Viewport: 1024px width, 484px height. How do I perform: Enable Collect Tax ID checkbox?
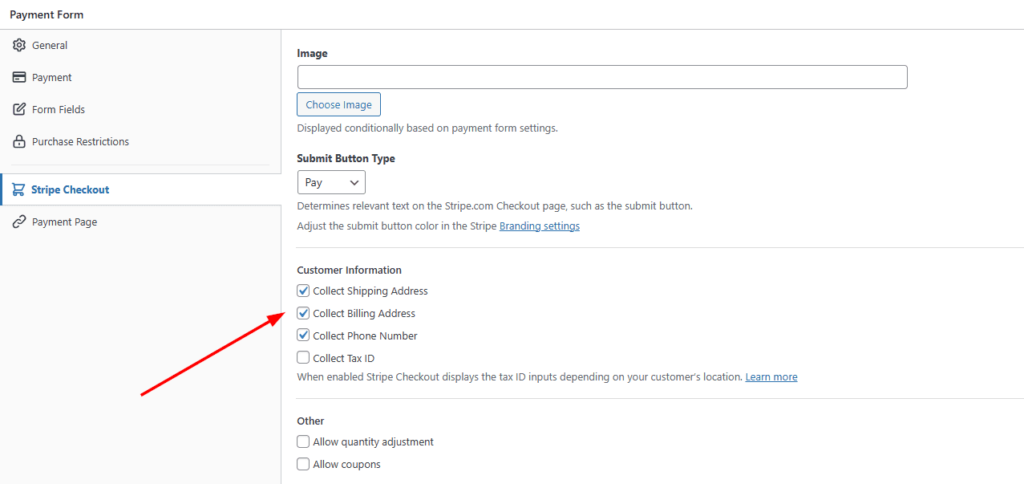tap(303, 358)
